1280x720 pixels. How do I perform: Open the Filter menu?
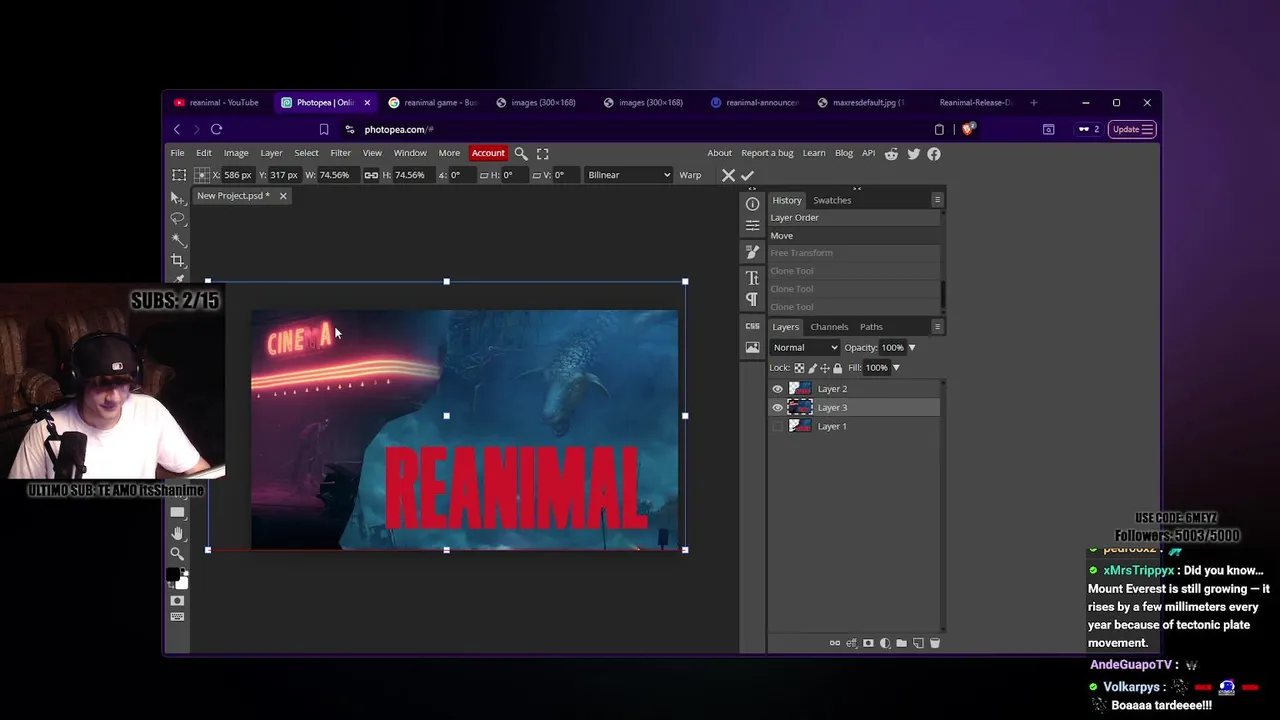click(x=340, y=153)
